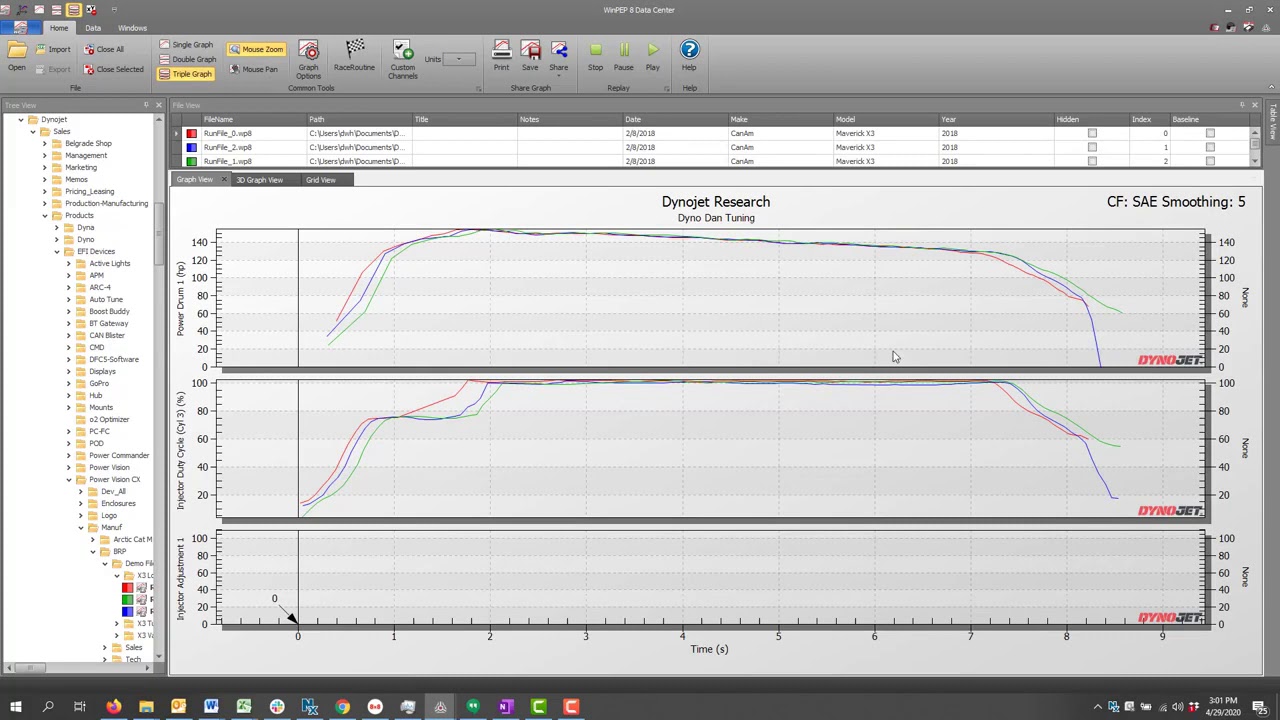This screenshot has width=1280, height=720.
Task: Select the Boost Buddy folder
Action: [109, 311]
